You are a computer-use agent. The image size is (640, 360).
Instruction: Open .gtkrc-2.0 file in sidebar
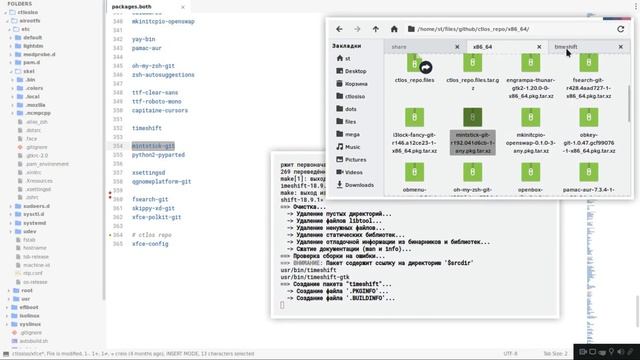tap(37, 156)
